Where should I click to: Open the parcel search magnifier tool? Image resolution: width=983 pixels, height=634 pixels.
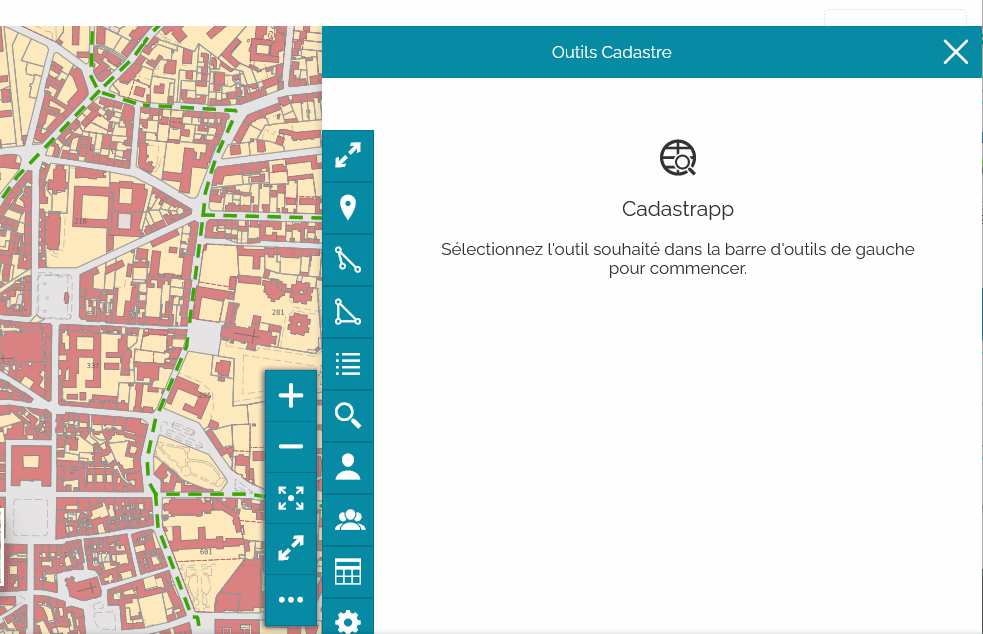pos(348,416)
